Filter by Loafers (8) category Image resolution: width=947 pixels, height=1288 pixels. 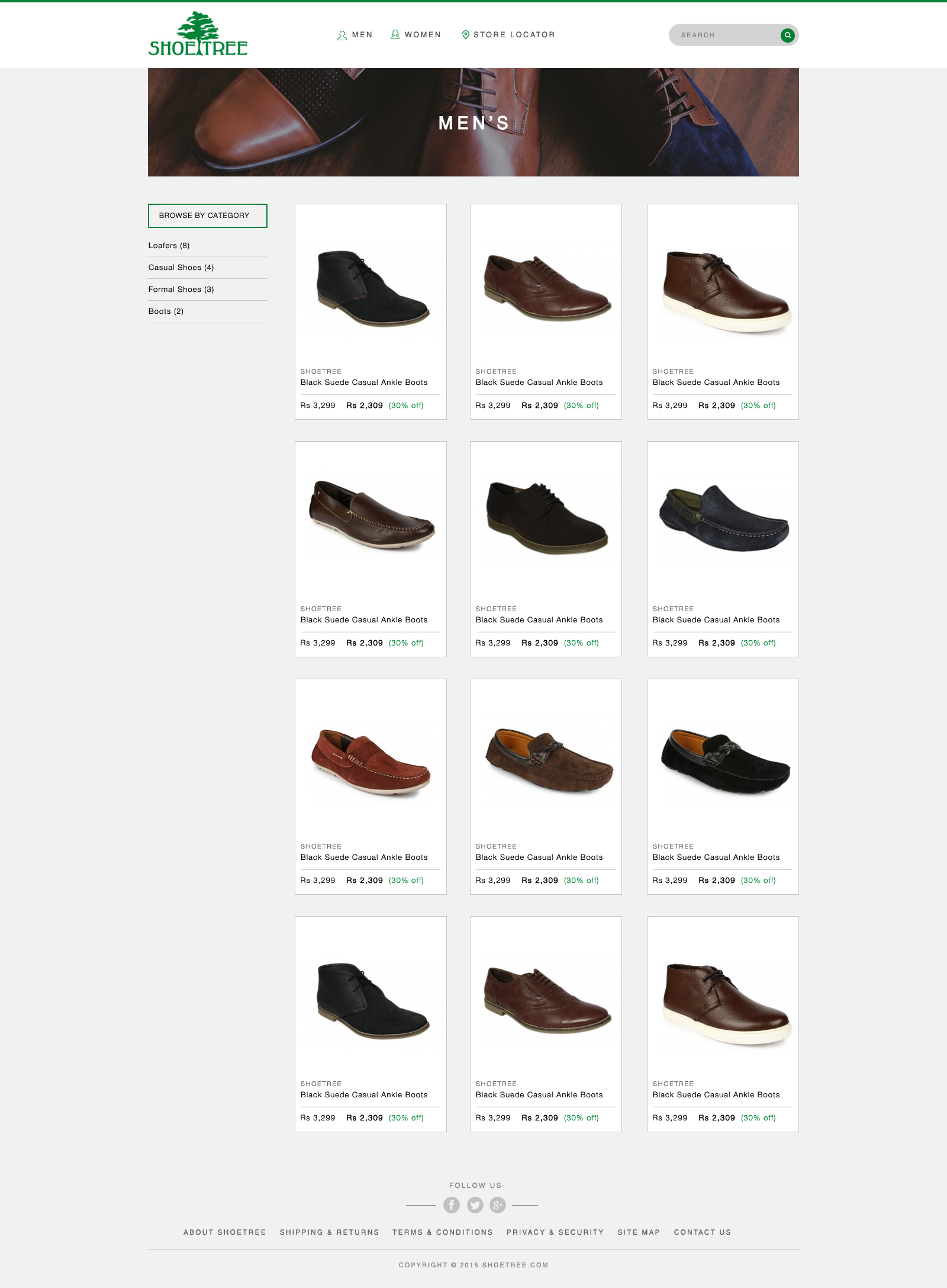click(169, 246)
